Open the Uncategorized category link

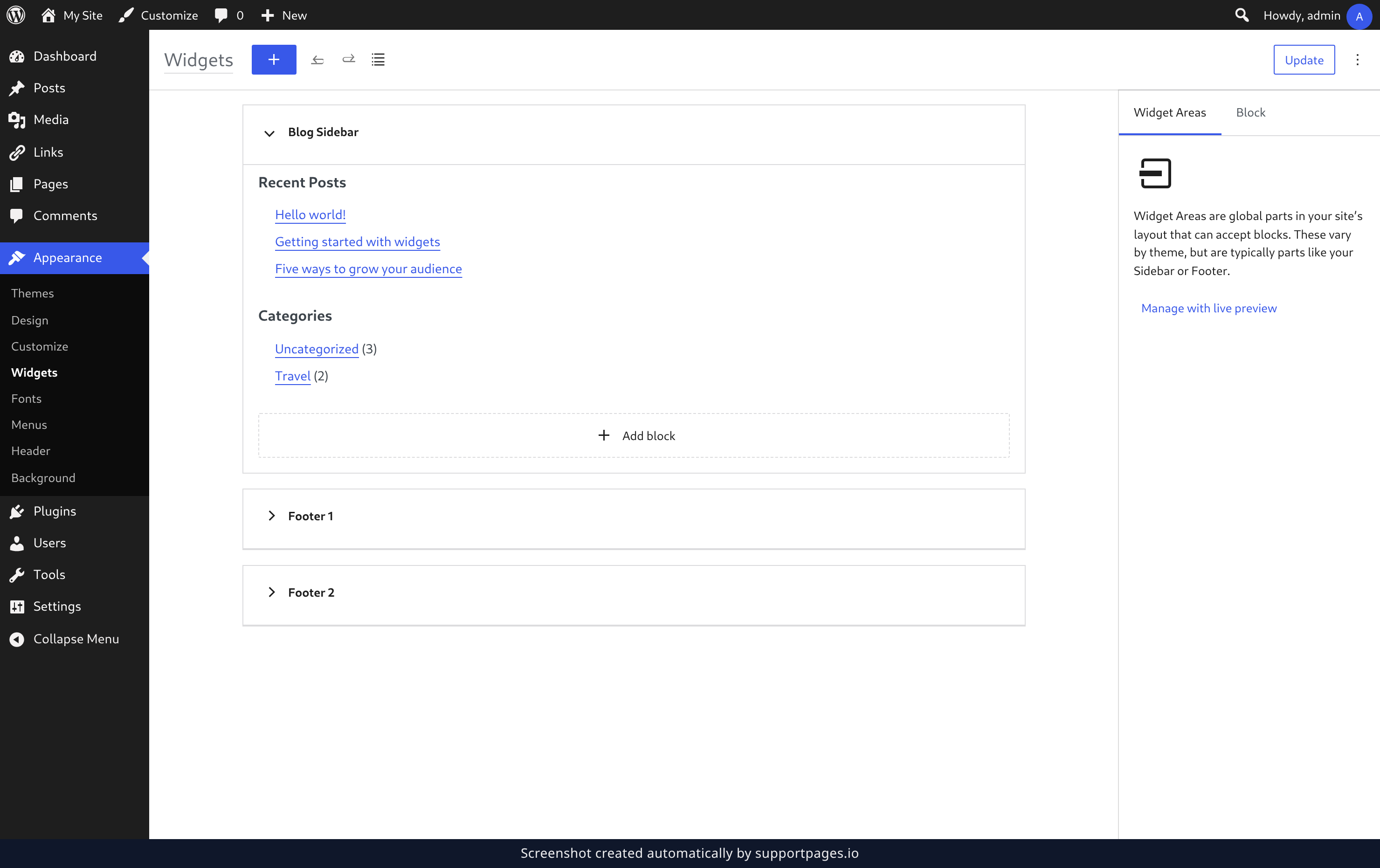[317, 349]
